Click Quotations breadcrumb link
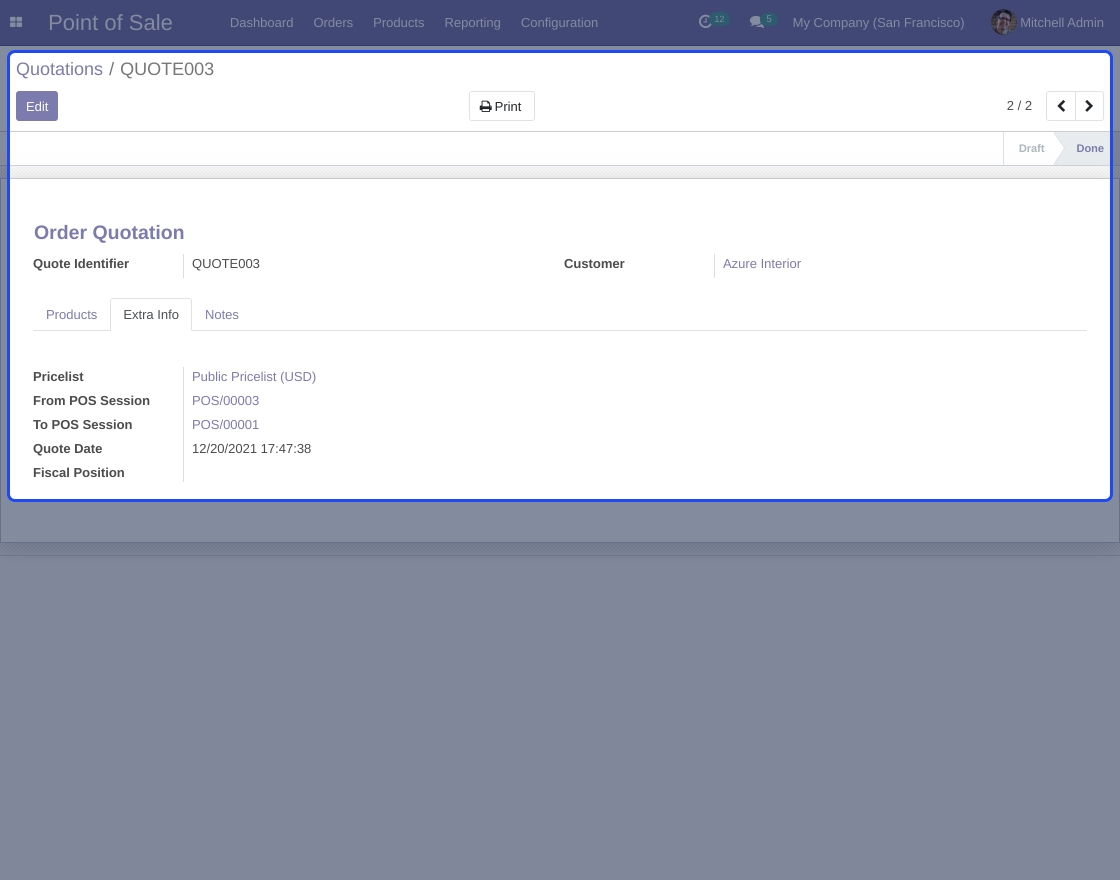Image resolution: width=1120 pixels, height=880 pixels. coord(59,69)
